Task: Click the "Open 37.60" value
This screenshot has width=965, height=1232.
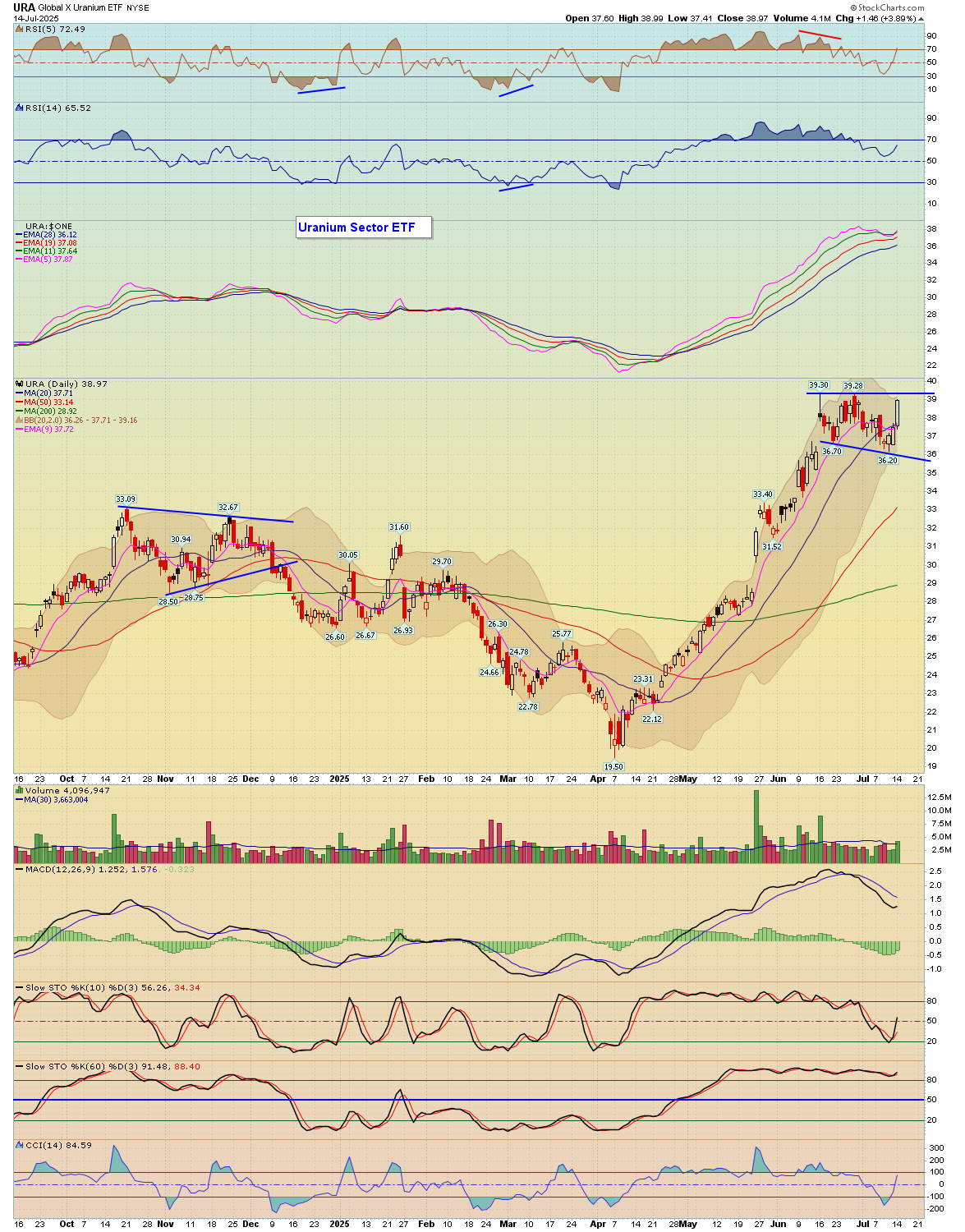Action: pos(590,18)
